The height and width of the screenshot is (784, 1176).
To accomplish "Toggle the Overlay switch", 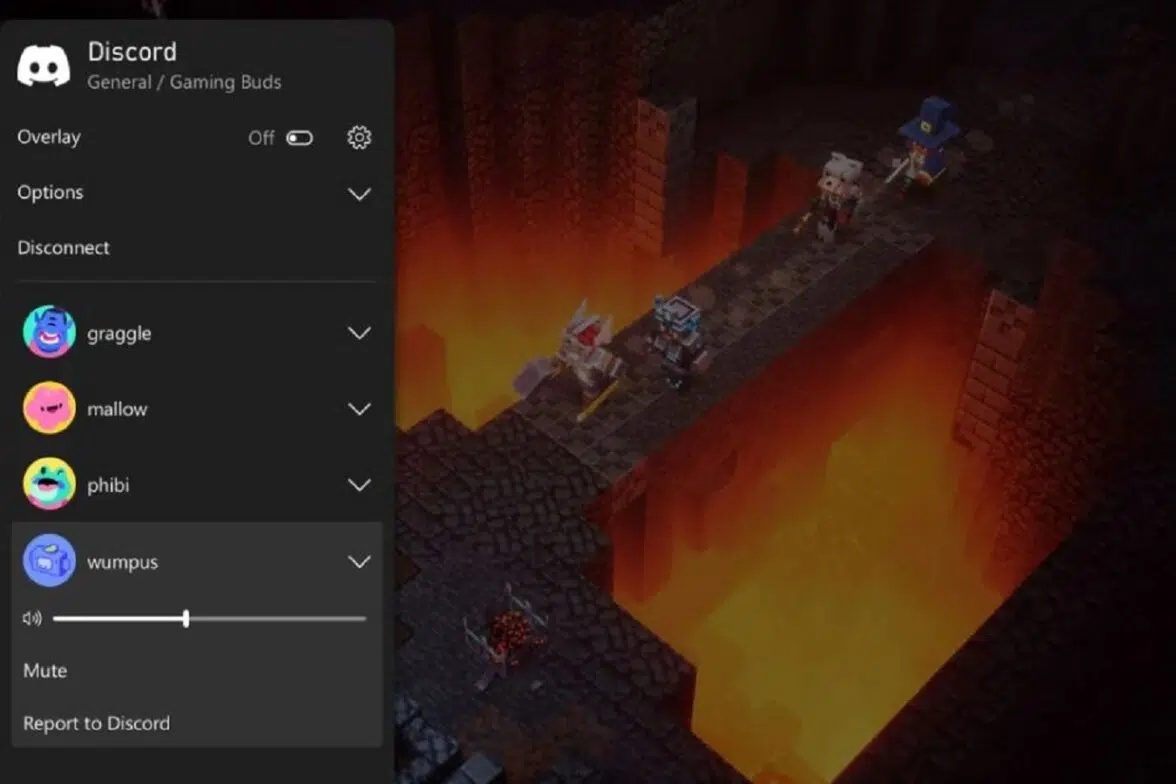I will [299, 138].
